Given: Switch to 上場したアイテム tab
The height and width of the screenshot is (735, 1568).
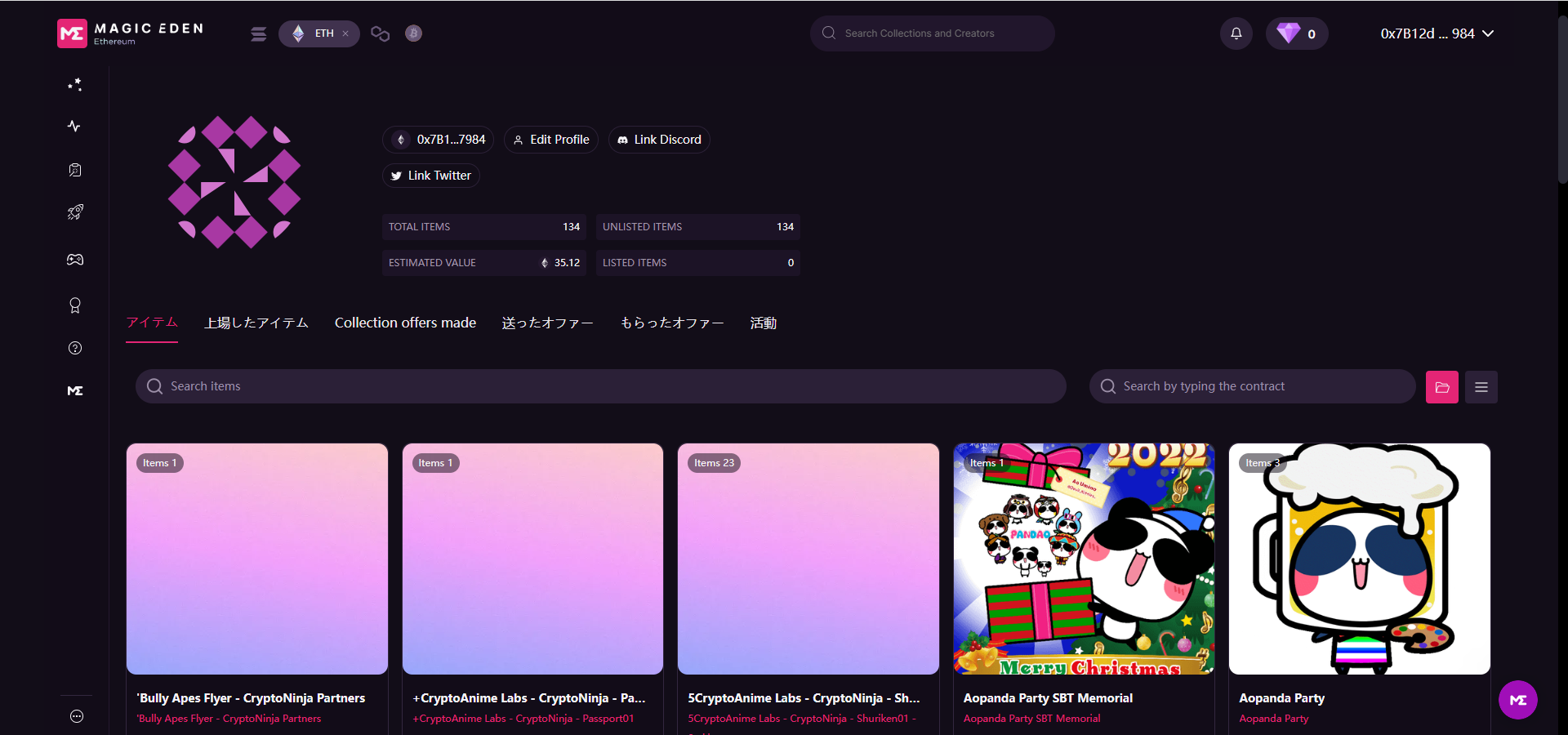Looking at the screenshot, I should pyautogui.click(x=256, y=323).
